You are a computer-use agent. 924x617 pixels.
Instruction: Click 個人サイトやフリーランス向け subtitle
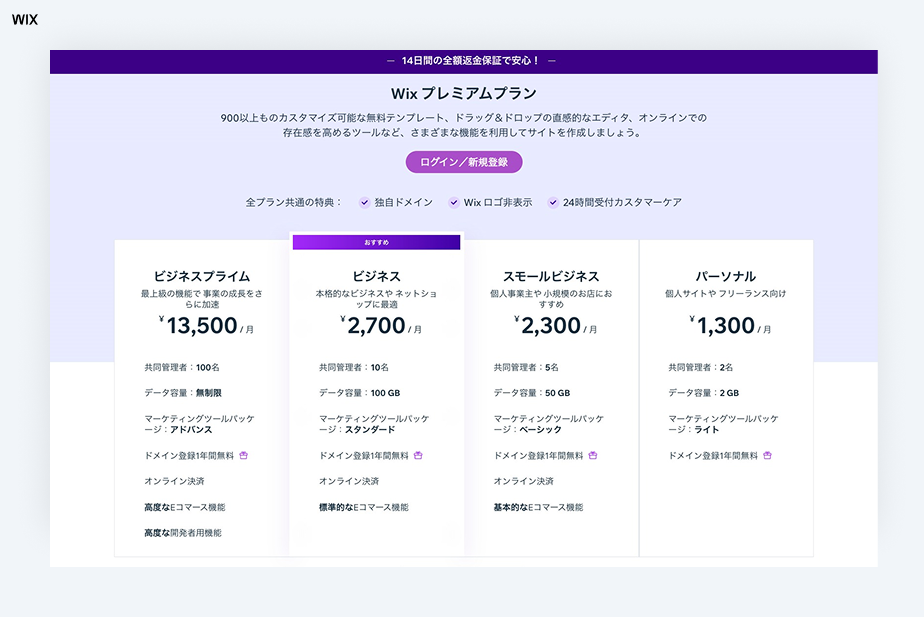click(725, 293)
